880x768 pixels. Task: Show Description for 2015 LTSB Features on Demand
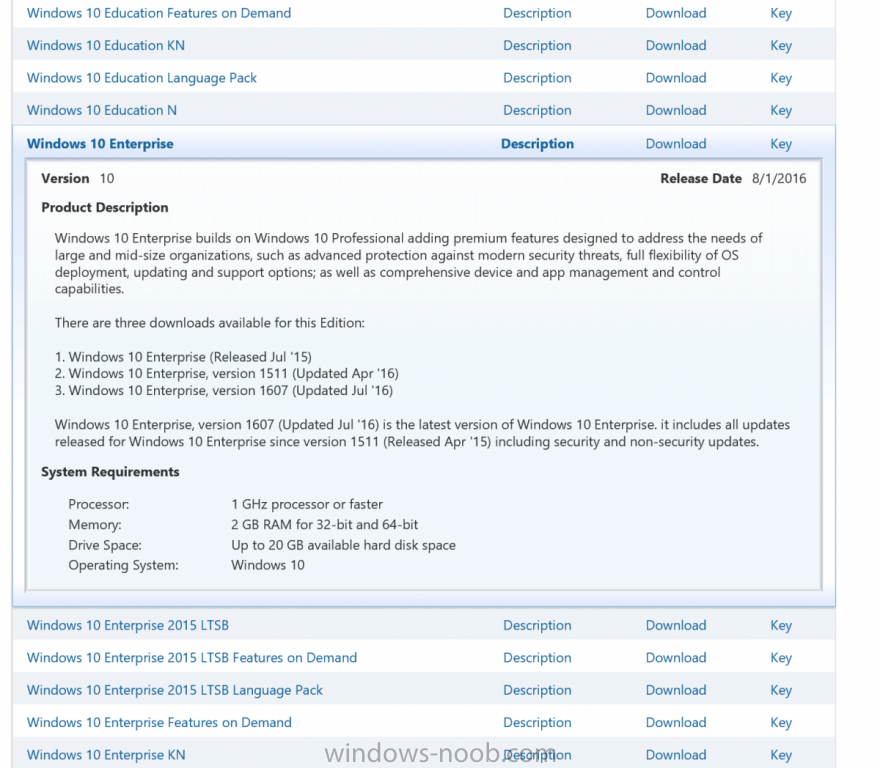point(537,657)
